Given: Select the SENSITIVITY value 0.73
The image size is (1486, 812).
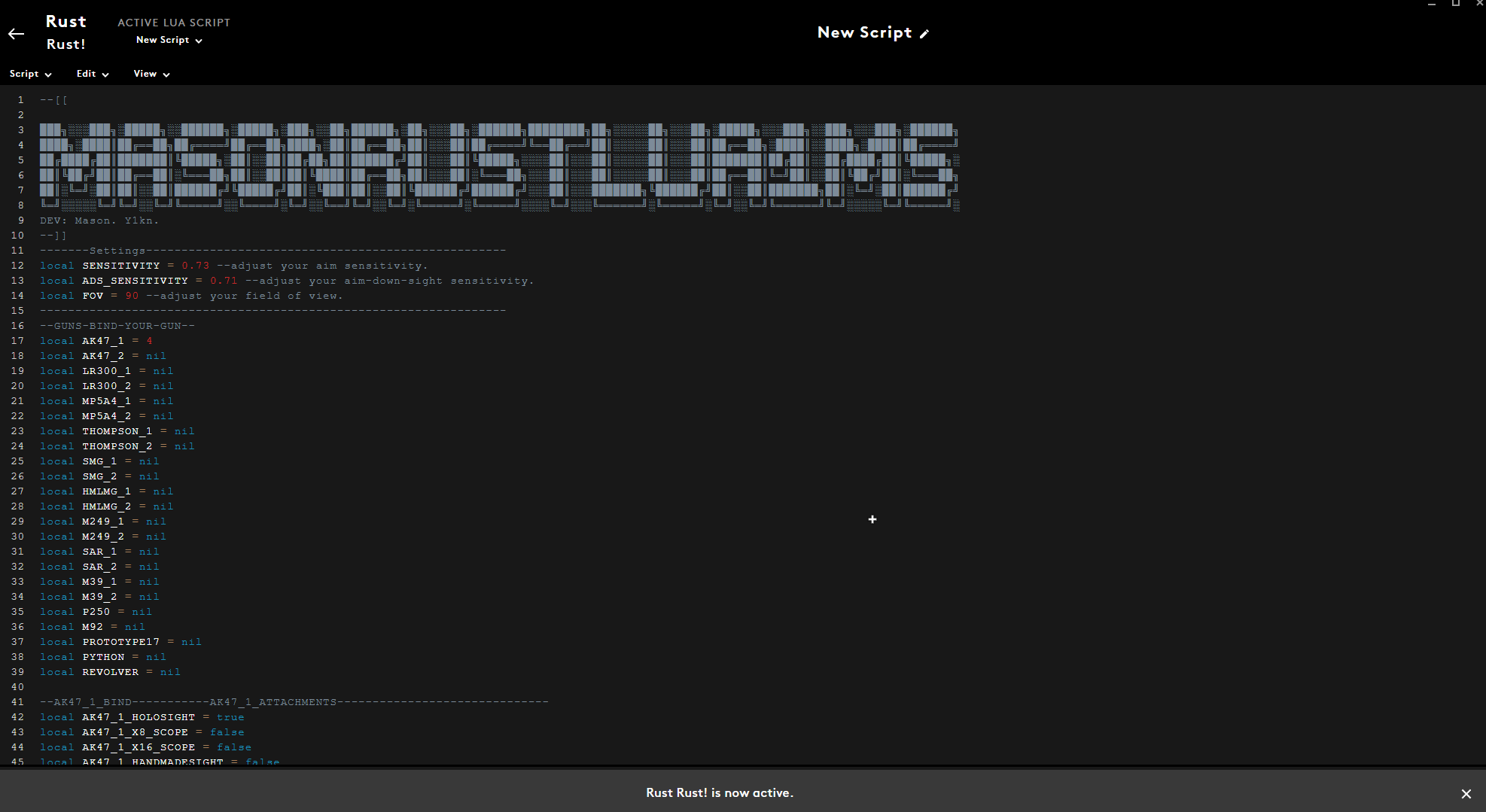Looking at the screenshot, I should (196, 265).
